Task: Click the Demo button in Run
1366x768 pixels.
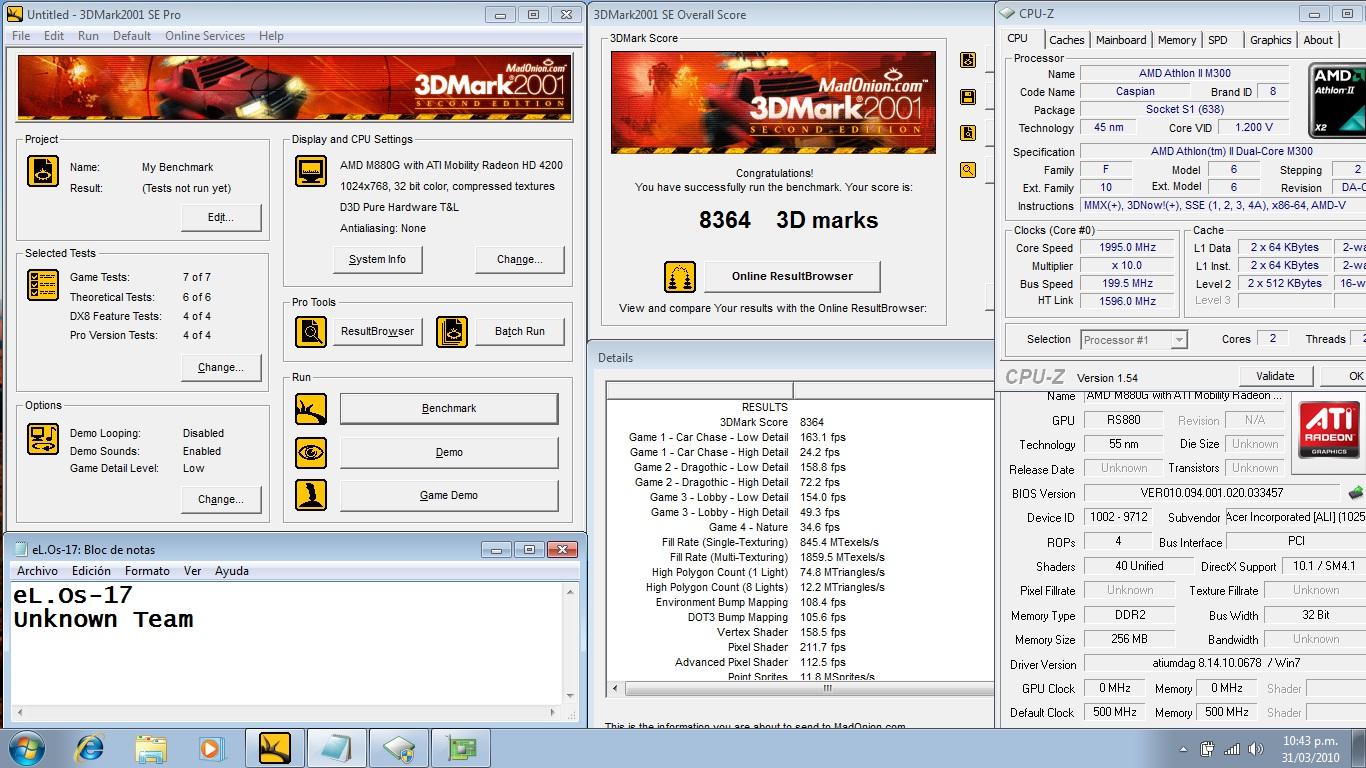Action: pyautogui.click(x=449, y=452)
